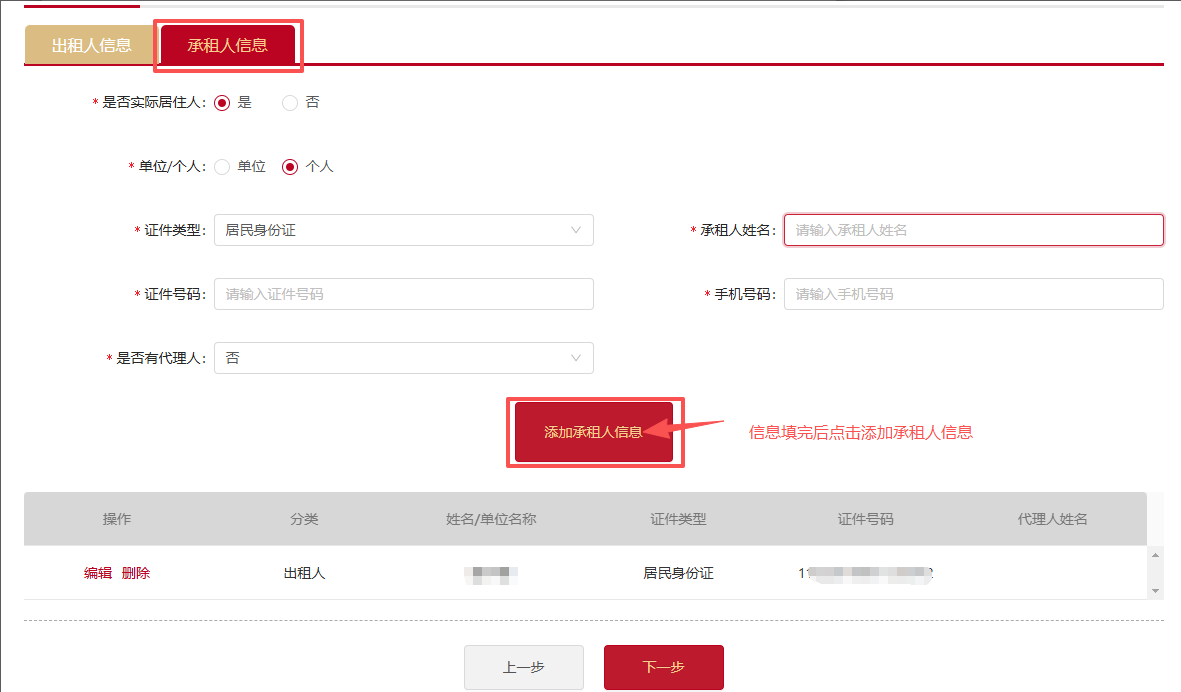The height and width of the screenshot is (692, 1181).
Task: Go back with the 上一步 button
Action: (x=524, y=667)
